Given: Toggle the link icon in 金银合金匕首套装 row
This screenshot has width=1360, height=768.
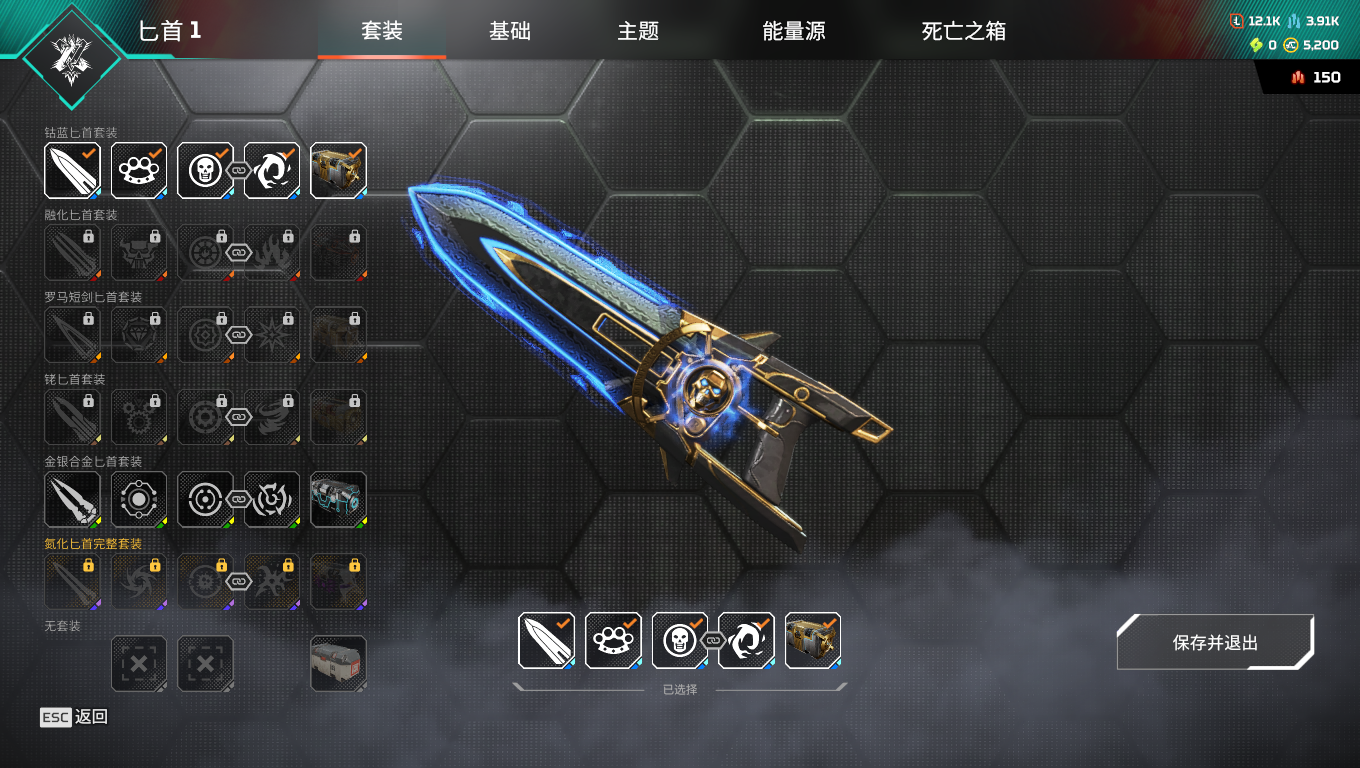Looking at the screenshot, I should 238,499.
